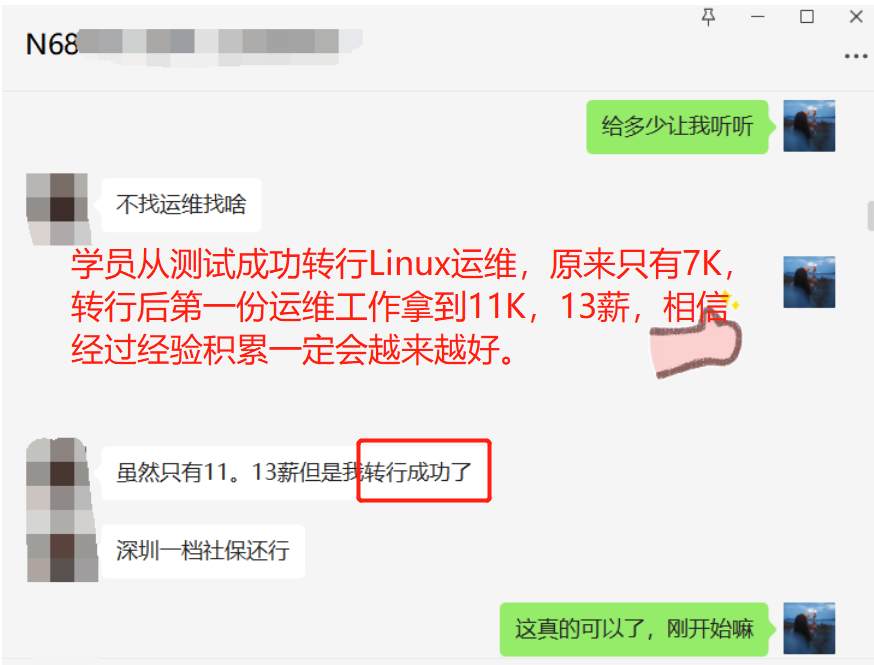Viewport: 874px width, 665px height.
Task: Select the message 不找运维找啥
Action: [x=181, y=205]
